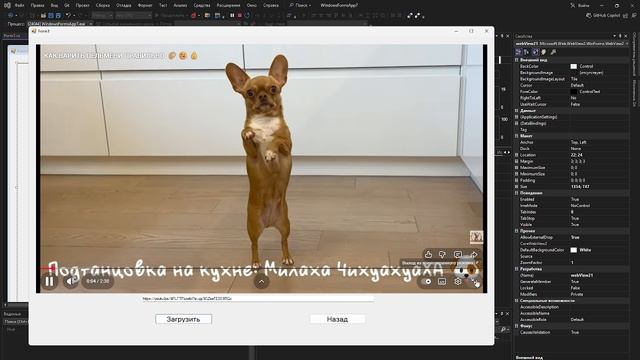640x360 pixels.
Task: Click the restart debugging icon
Action: (247, 16)
